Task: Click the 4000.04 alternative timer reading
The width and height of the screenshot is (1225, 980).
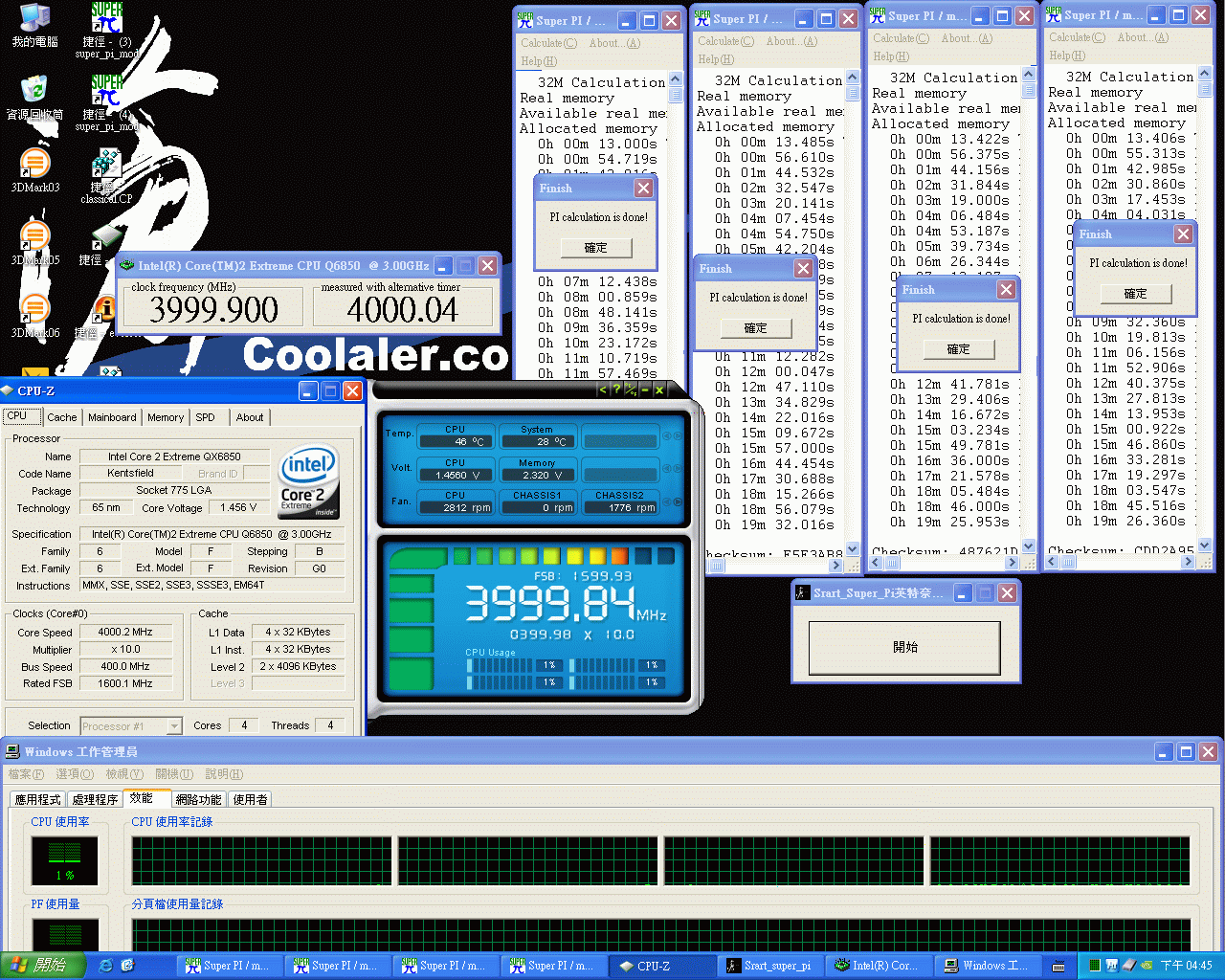Action: tap(402, 309)
